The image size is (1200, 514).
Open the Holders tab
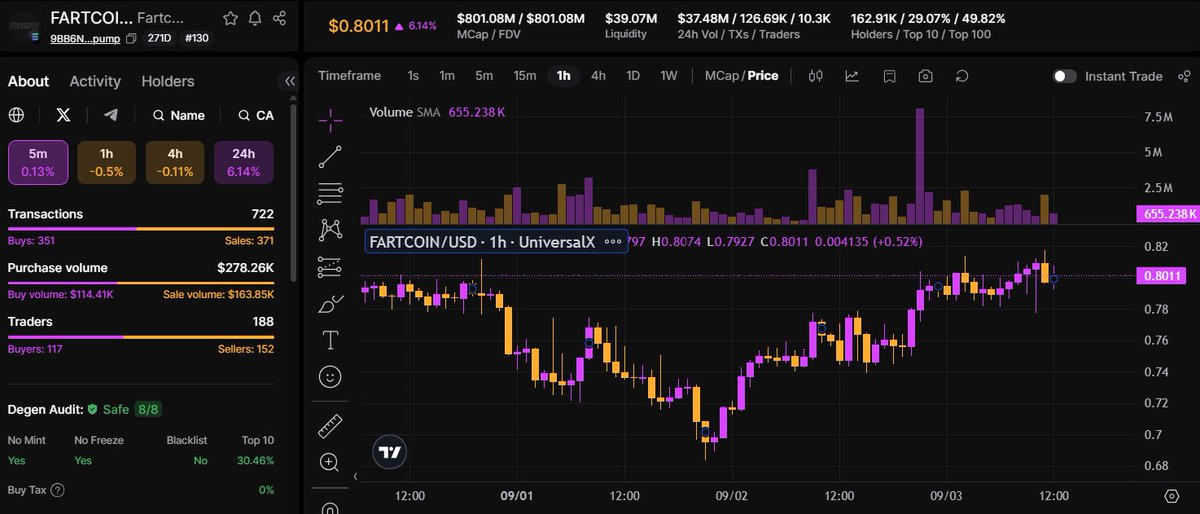168,81
